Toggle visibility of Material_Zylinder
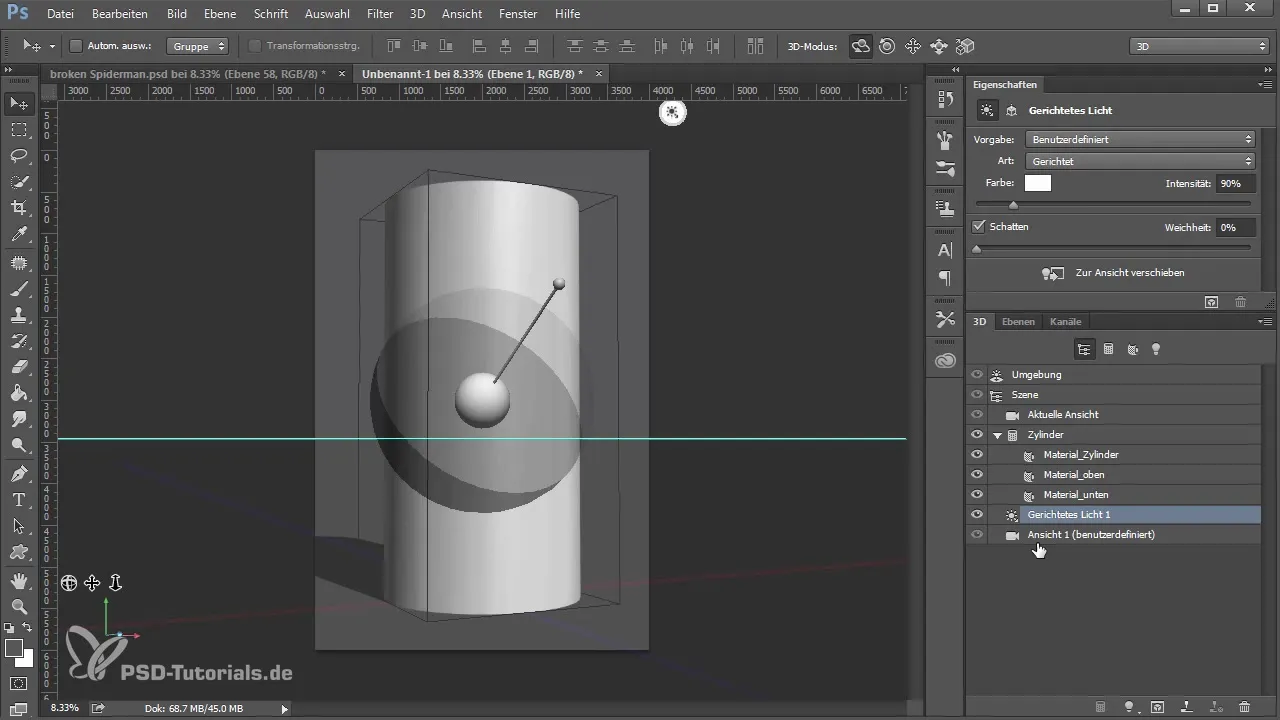The width and height of the screenshot is (1280, 720). (977, 455)
